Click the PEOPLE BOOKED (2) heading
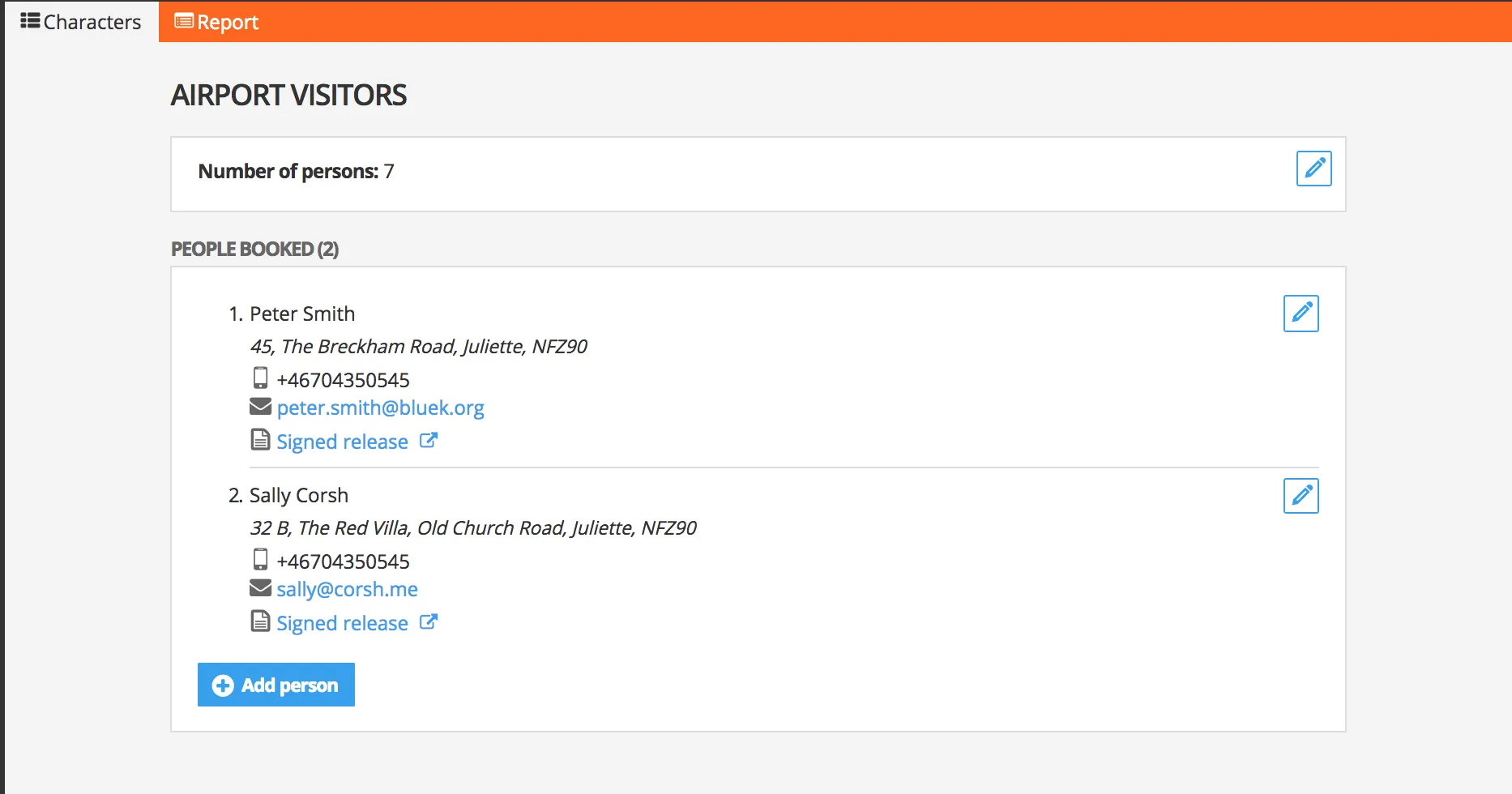Viewport: 1512px width, 794px height. point(254,249)
